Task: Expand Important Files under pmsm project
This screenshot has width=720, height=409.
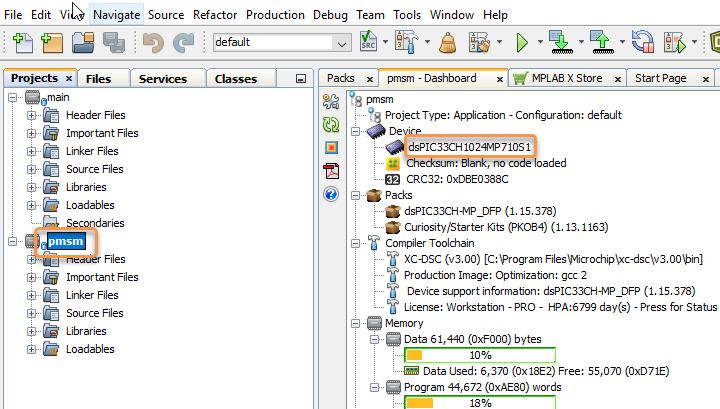Action: point(31,277)
